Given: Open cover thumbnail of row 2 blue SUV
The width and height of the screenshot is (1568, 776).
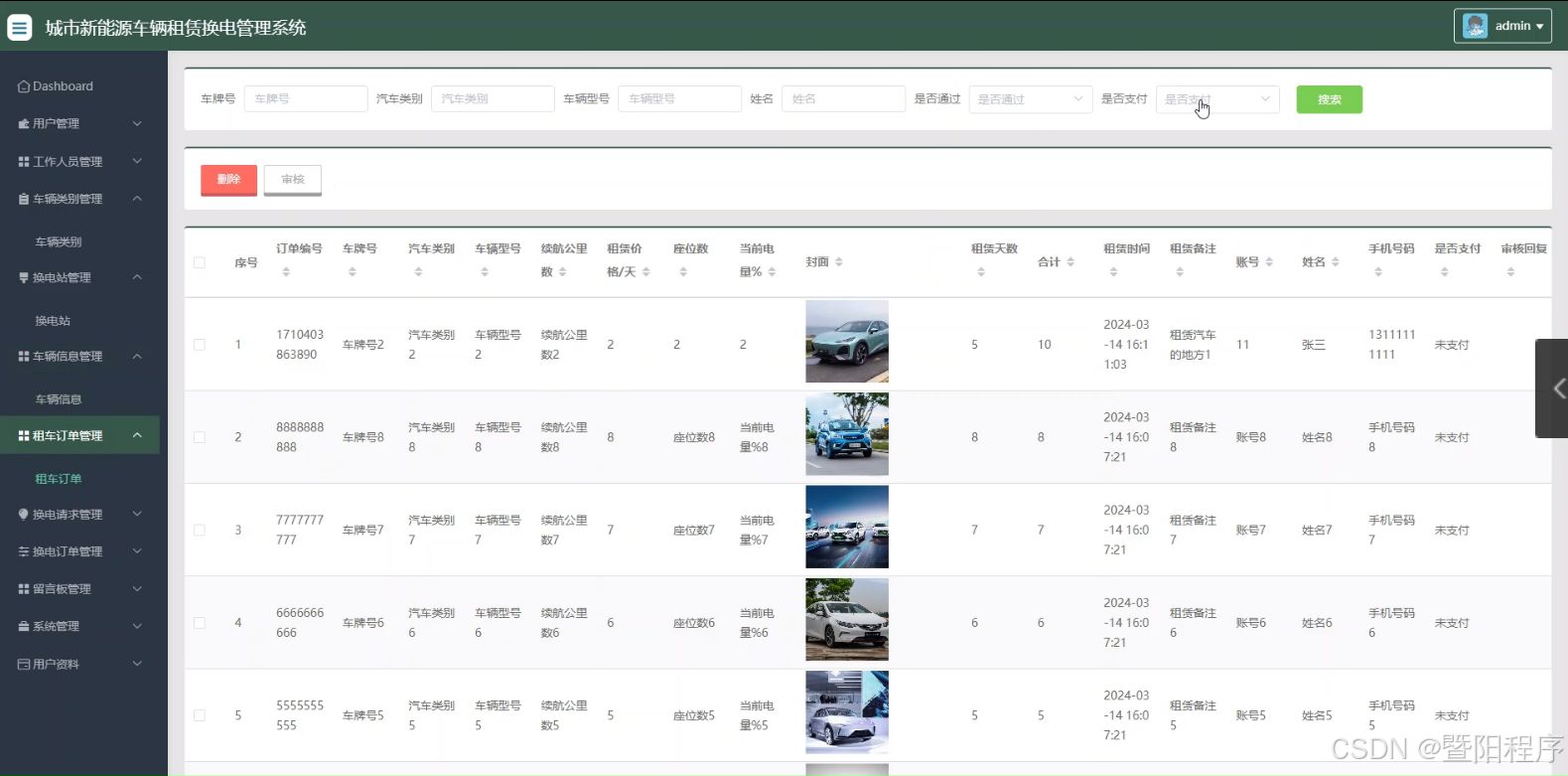Looking at the screenshot, I should (x=847, y=434).
